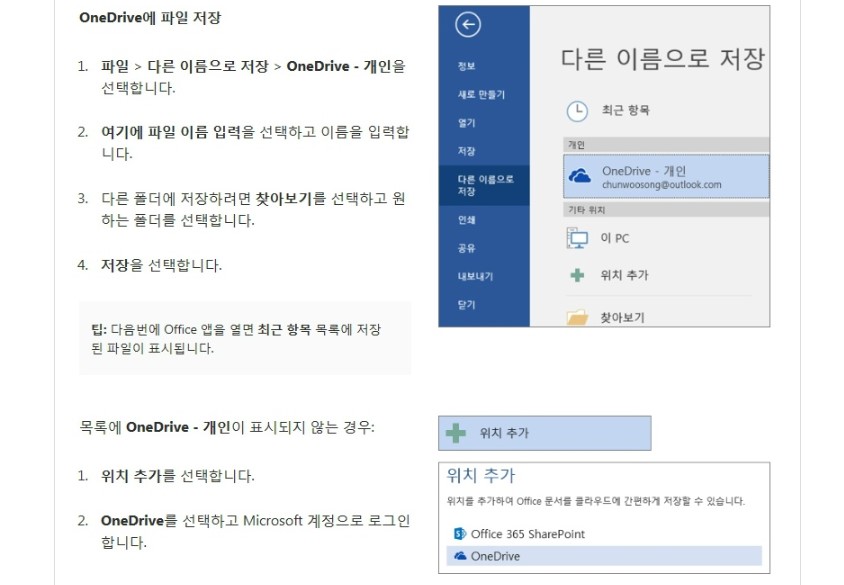The width and height of the screenshot is (844, 585).
Task: Click 목록에 OneDrive - 개인이 표시되지 않는 heading
Action: [227, 427]
